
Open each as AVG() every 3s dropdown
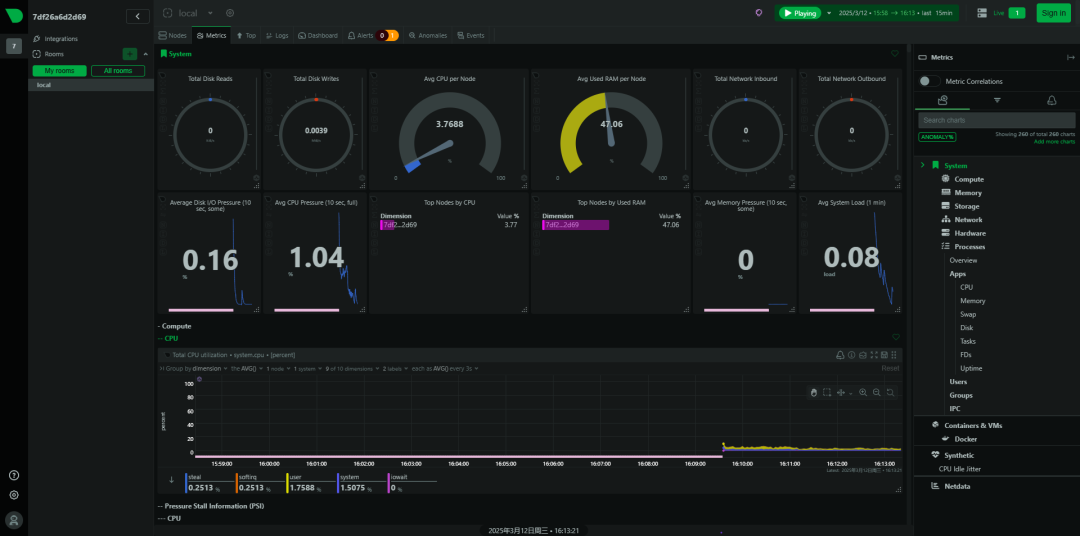[x=446, y=369]
